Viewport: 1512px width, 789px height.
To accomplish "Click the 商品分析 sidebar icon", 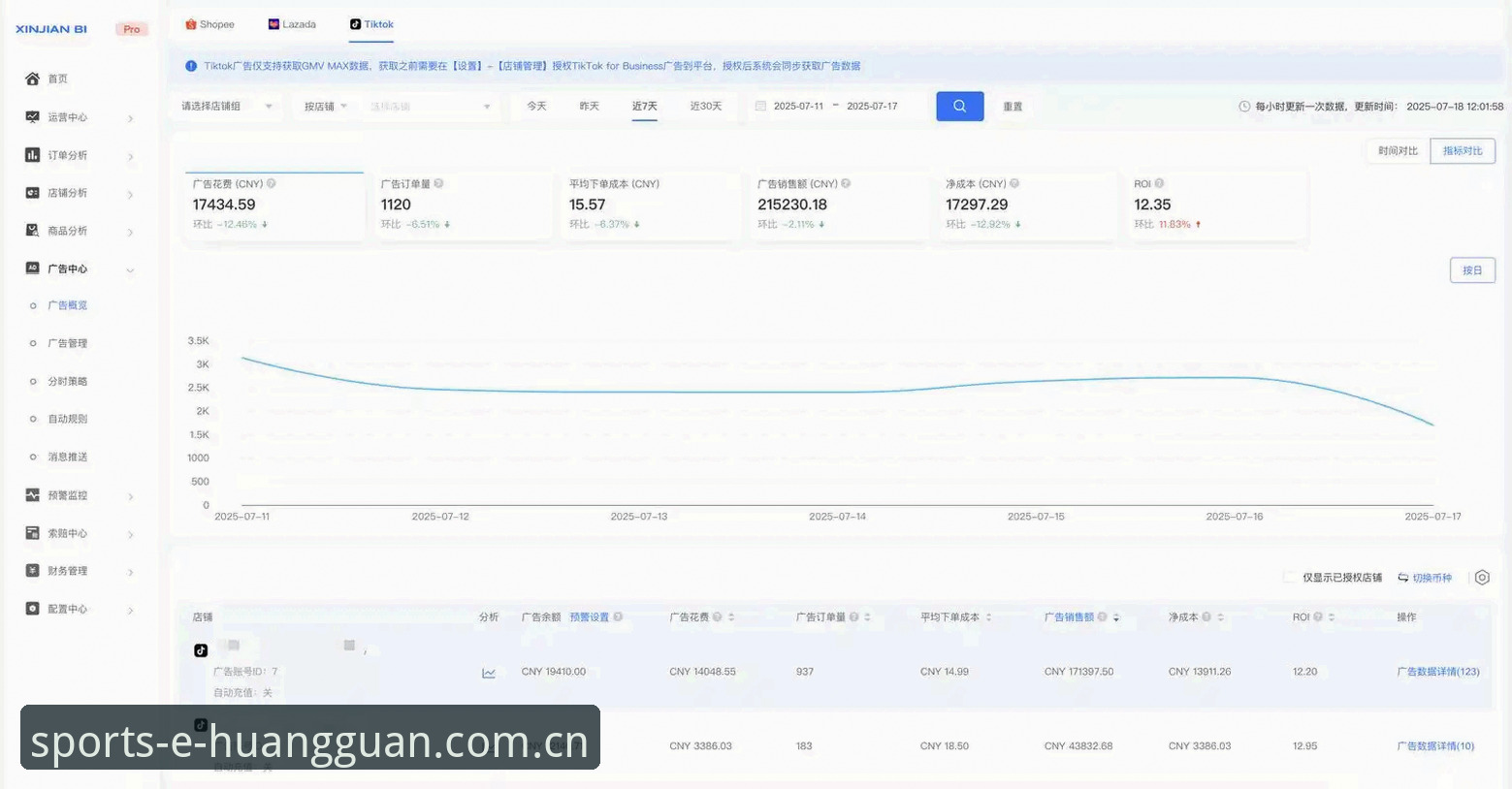I will click(32, 231).
